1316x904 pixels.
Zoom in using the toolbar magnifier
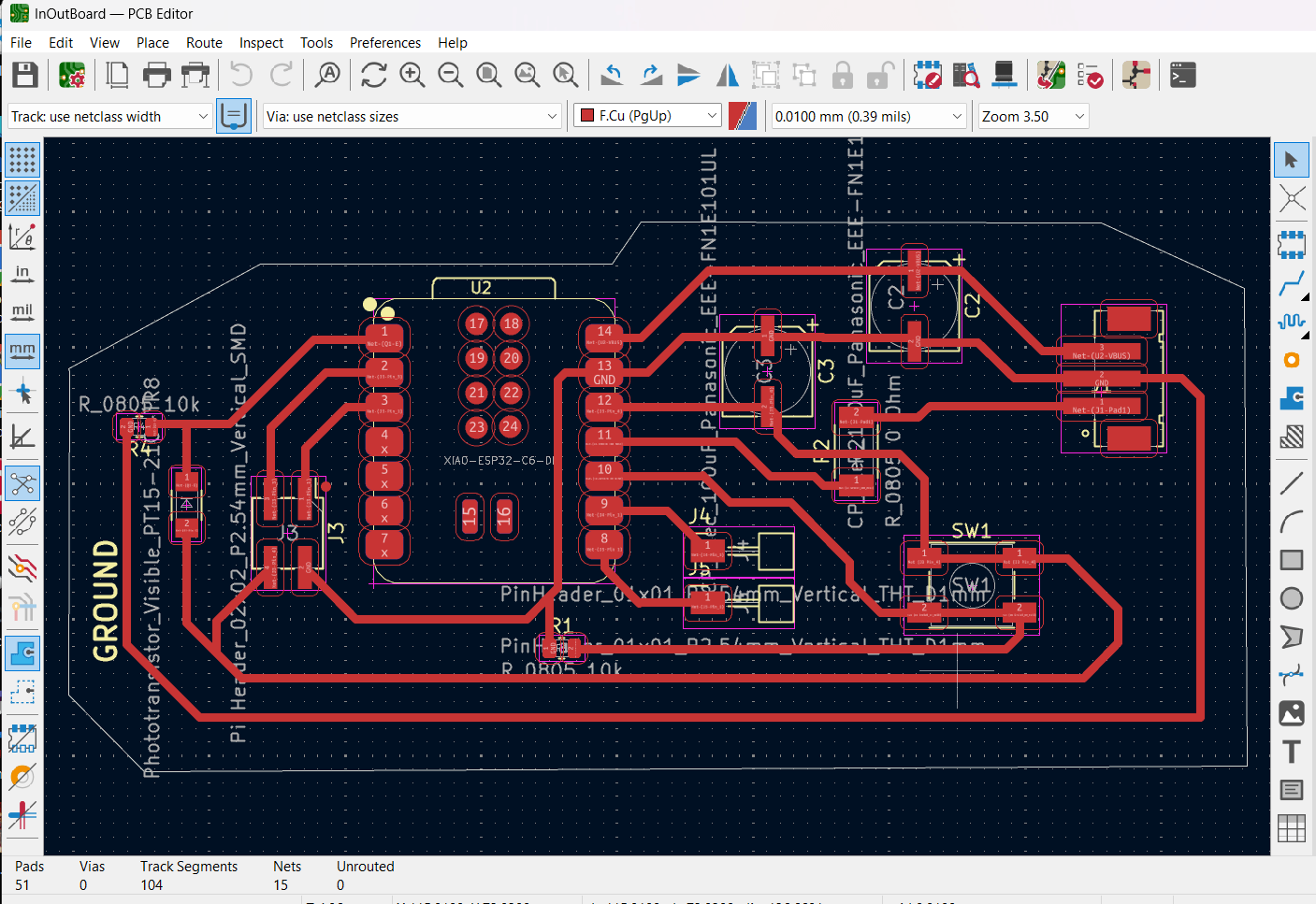(412, 76)
